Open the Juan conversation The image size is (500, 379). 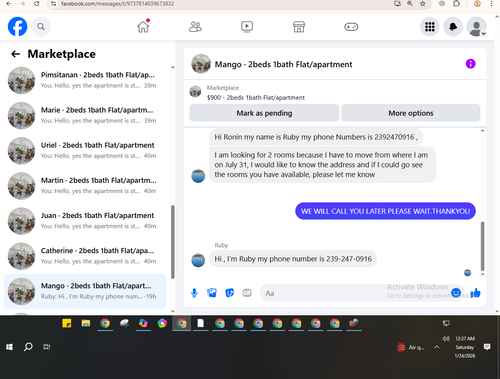(85, 221)
